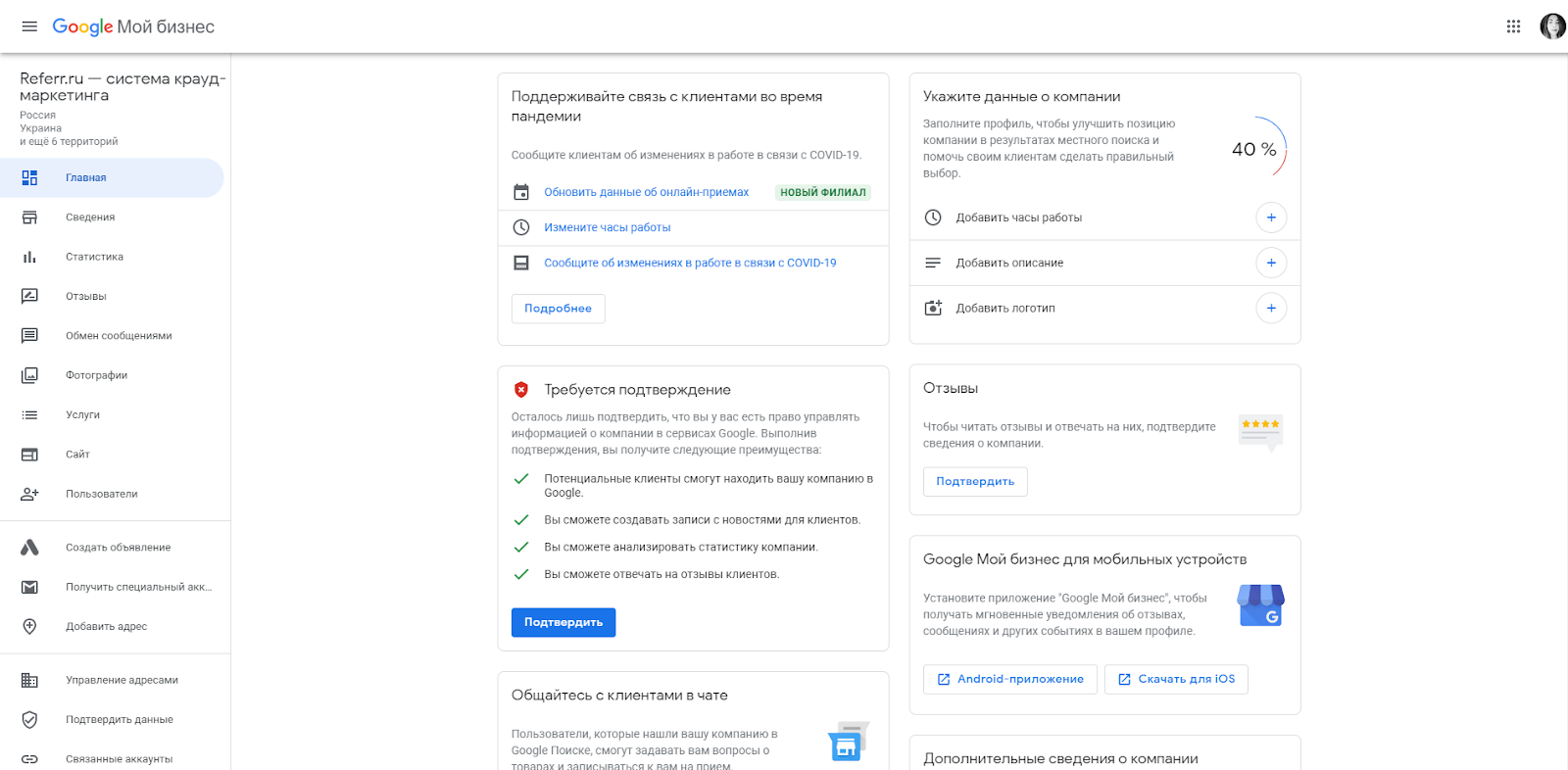The height and width of the screenshot is (770, 1568).
Task: Click the post icon beside COVID-19 update link
Action: click(521, 263)
